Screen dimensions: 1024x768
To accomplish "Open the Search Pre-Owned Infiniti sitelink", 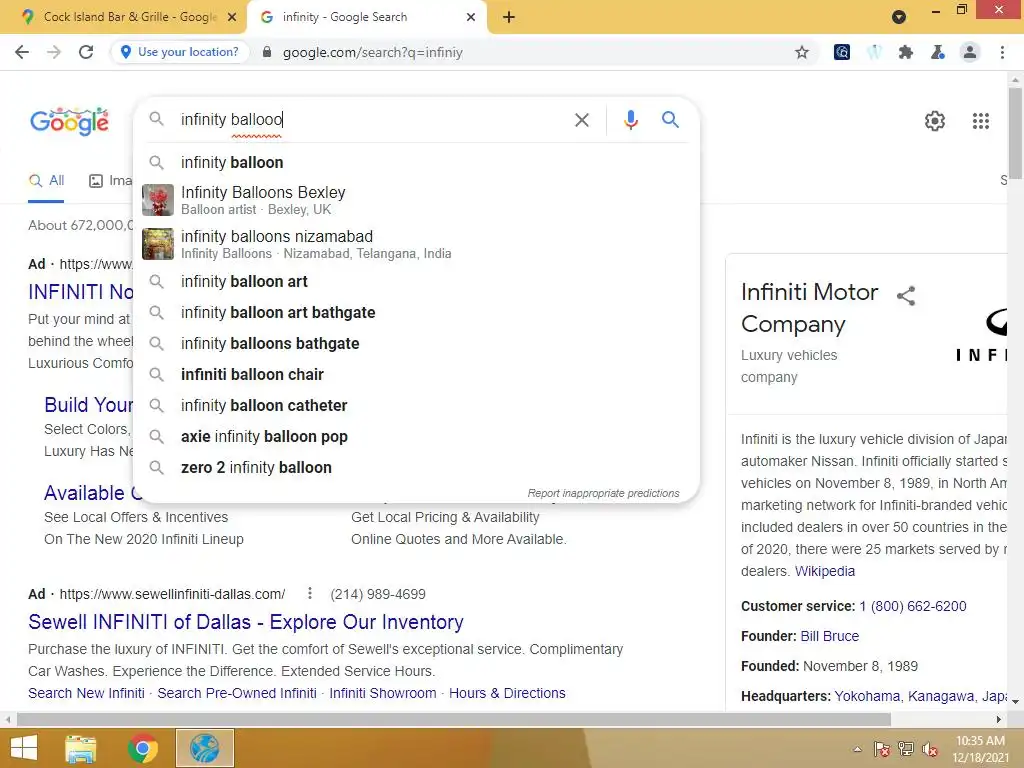I will click(237, 693).
